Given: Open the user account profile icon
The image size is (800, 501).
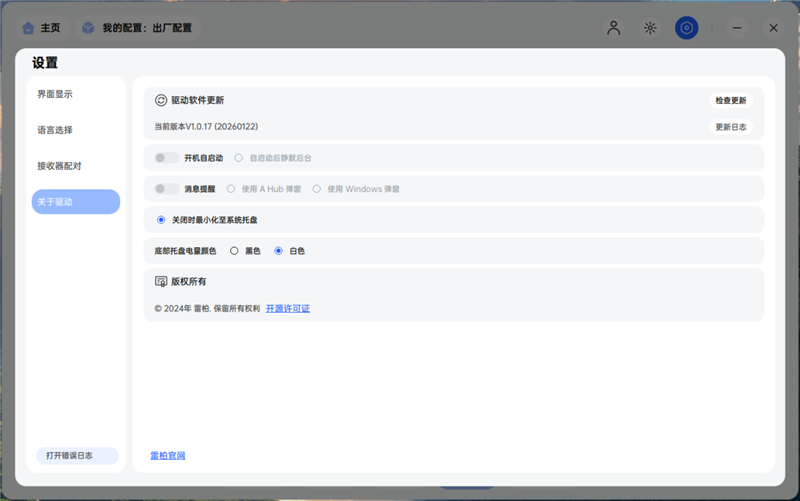Looking at the screenshot, I should 614,28.
